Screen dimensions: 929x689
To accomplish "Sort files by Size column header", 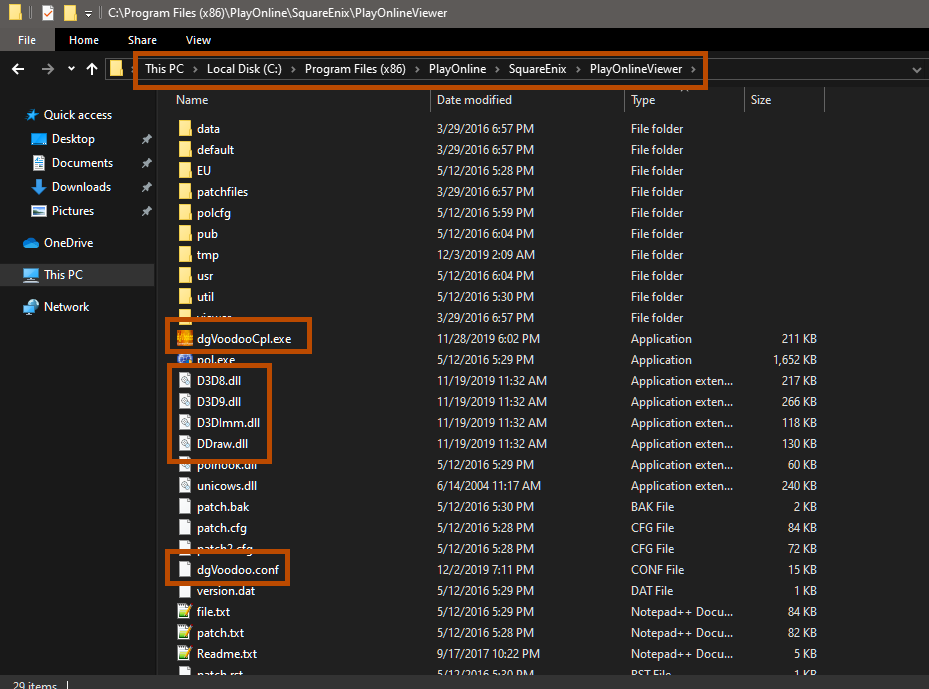I will (x=761, y=100).
